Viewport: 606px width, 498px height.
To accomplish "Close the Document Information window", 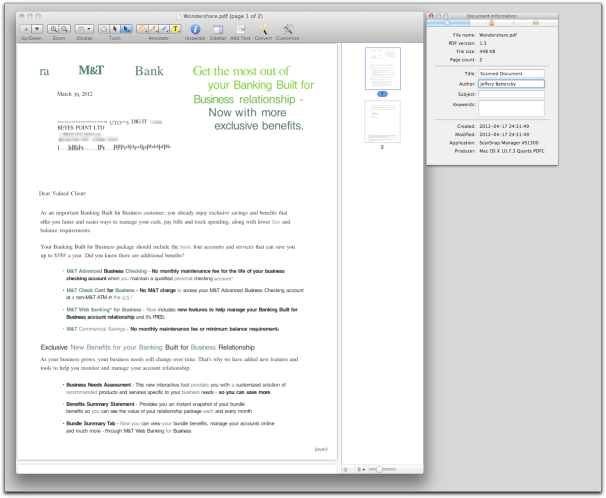I will [x=431, y=16].
